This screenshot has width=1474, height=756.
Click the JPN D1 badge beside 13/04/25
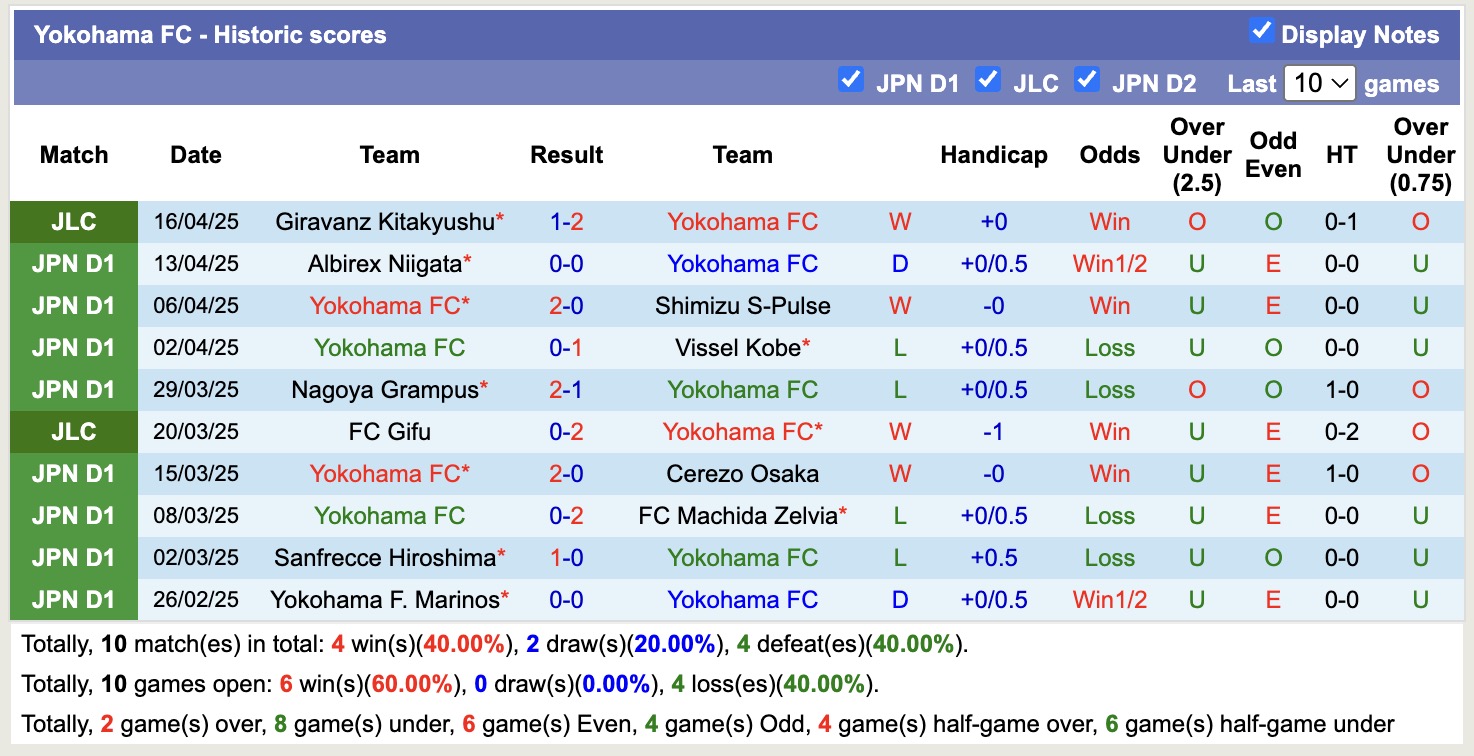(74, 263)
